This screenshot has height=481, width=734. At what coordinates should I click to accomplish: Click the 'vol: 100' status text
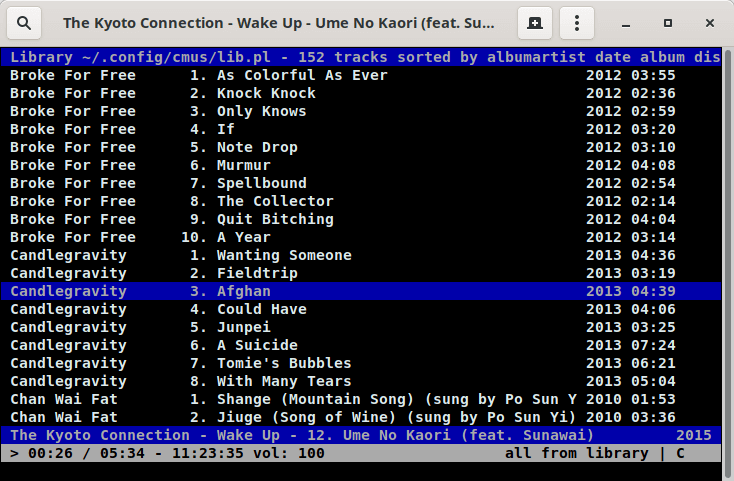(289, 453)
